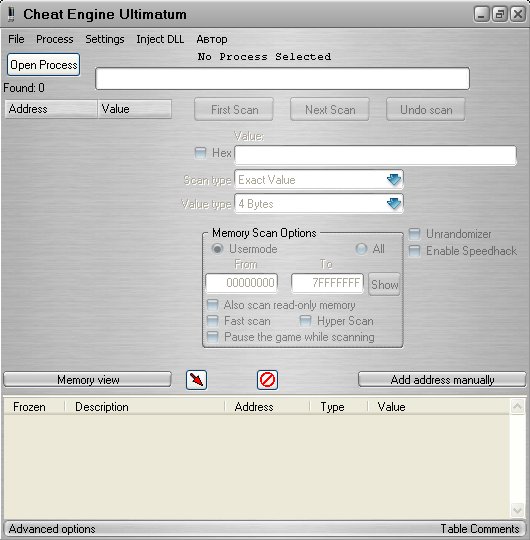Click the Description column header
Image resolution: width=530 pixels, height=540 pixels.
pyautogui.click(x=145, y=407)
